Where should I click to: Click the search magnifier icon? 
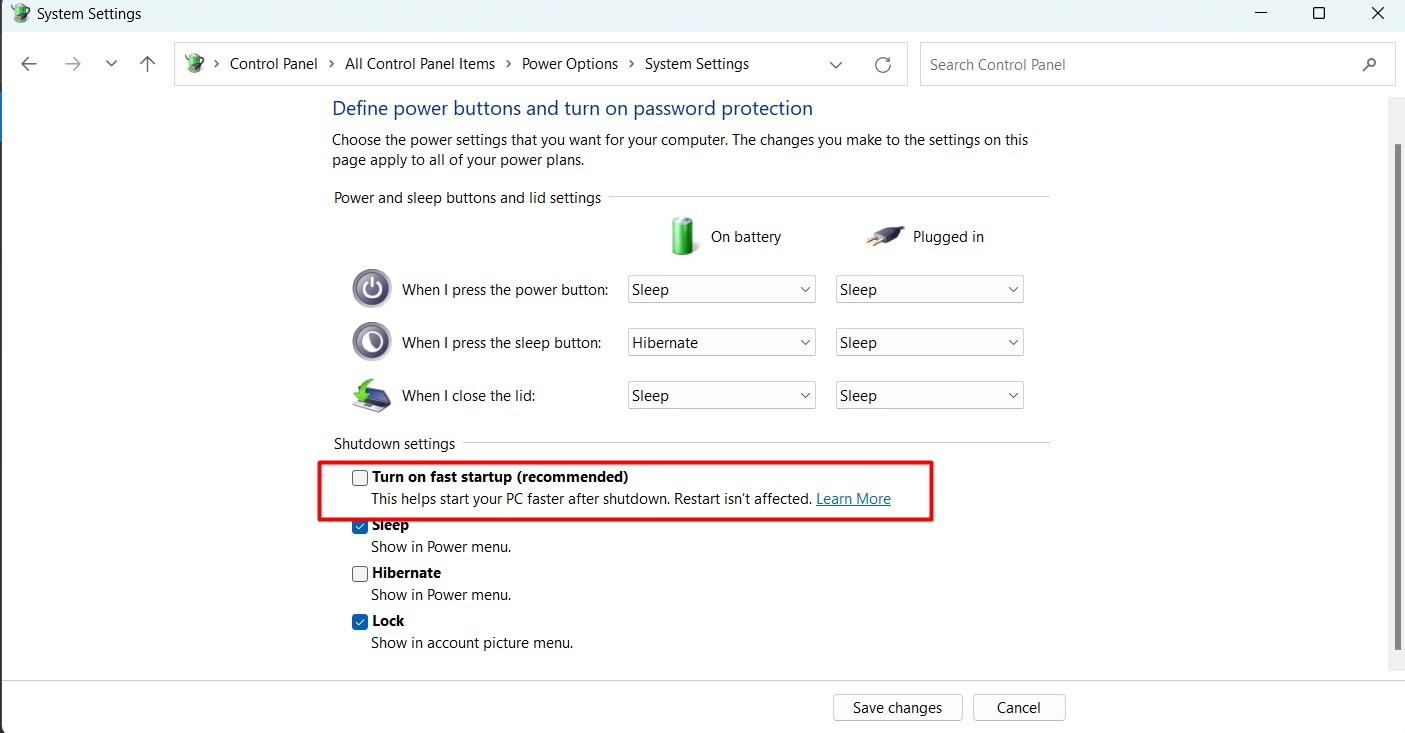point(1369,64)
